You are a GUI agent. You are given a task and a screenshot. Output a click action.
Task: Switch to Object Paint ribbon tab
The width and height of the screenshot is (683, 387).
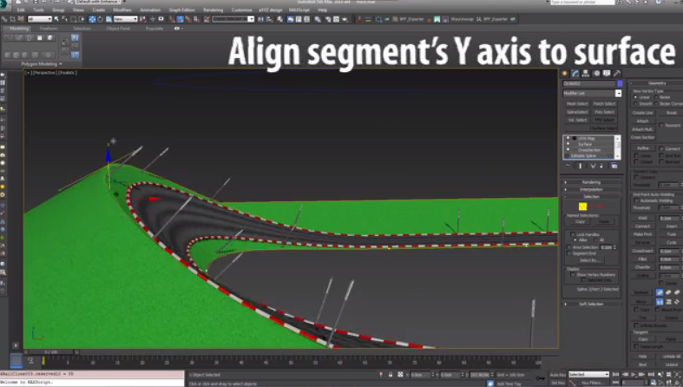[x=118, y=28]
